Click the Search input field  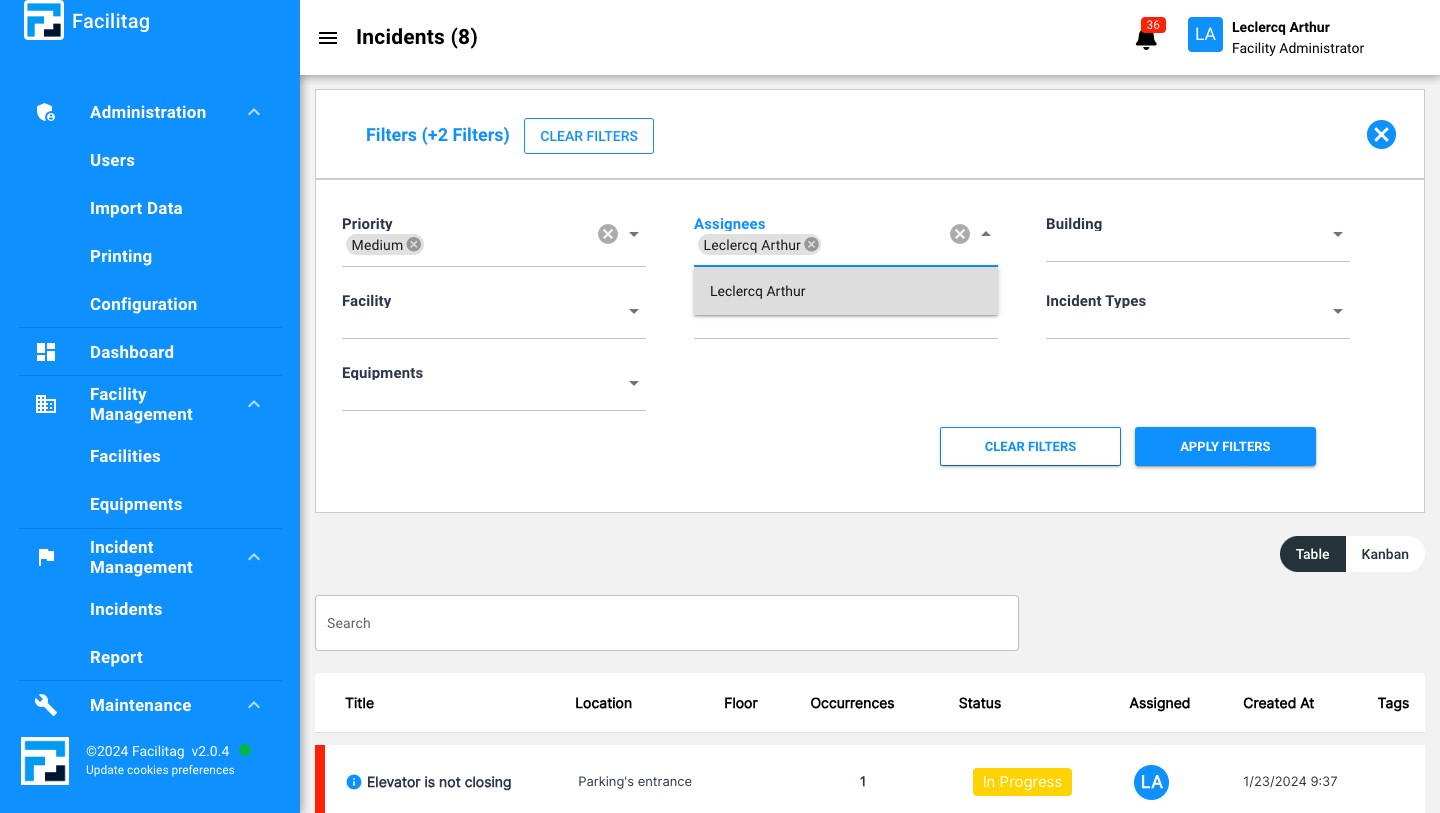(x=666, y=622)
